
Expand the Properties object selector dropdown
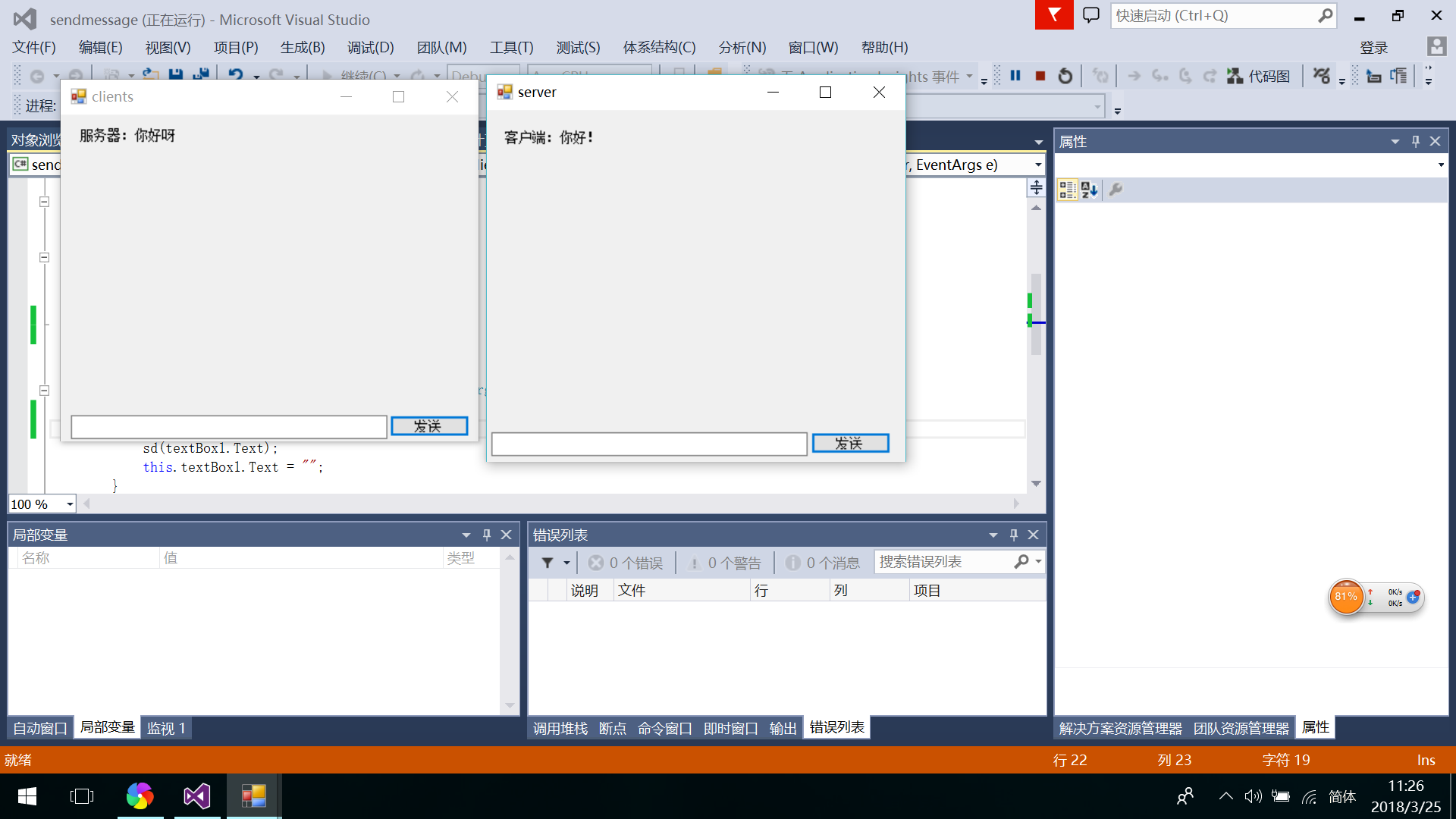(x=1441, y=165)
